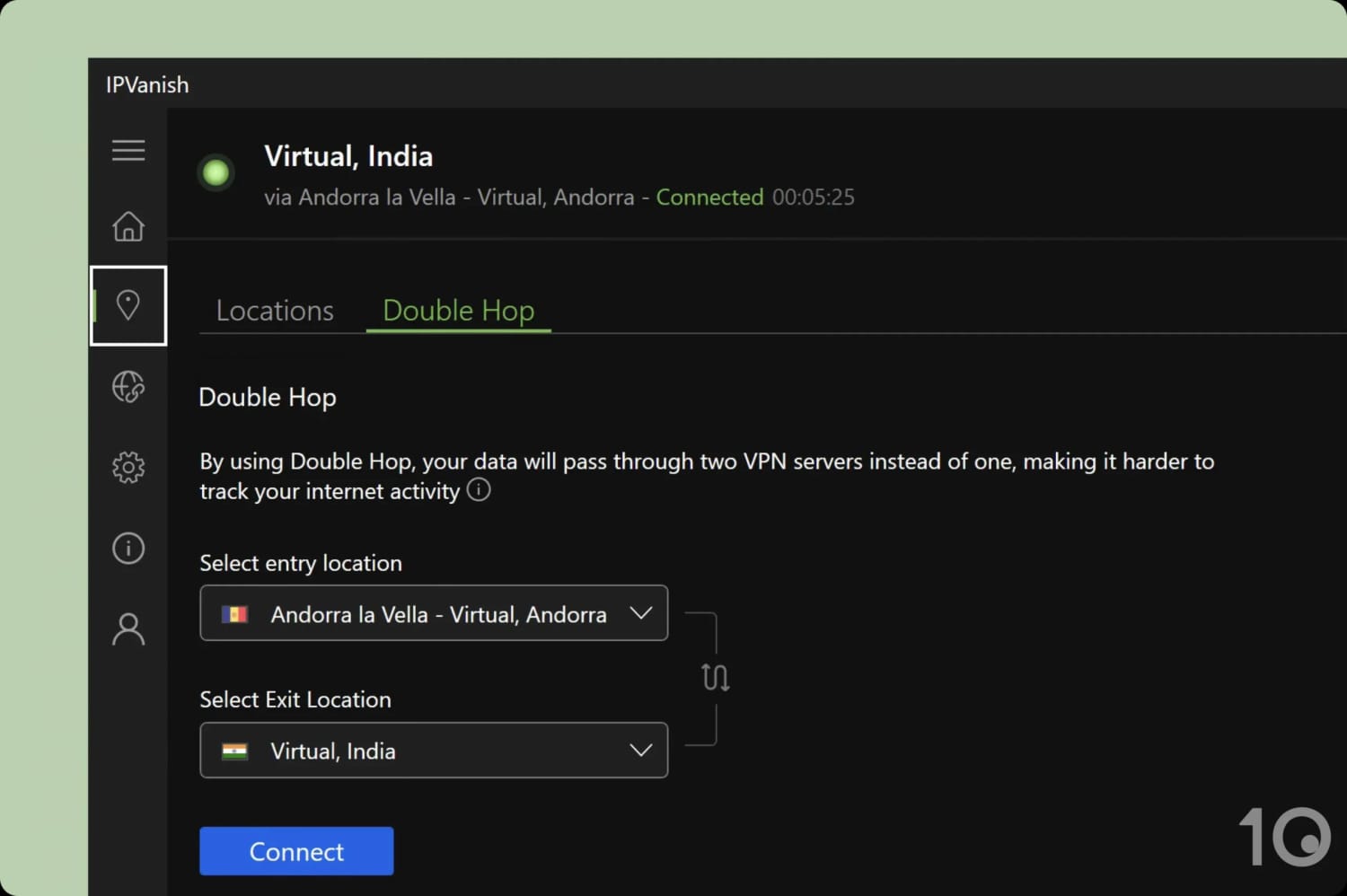
Task: Open the account profile icon
Action: tap(128, 628)
